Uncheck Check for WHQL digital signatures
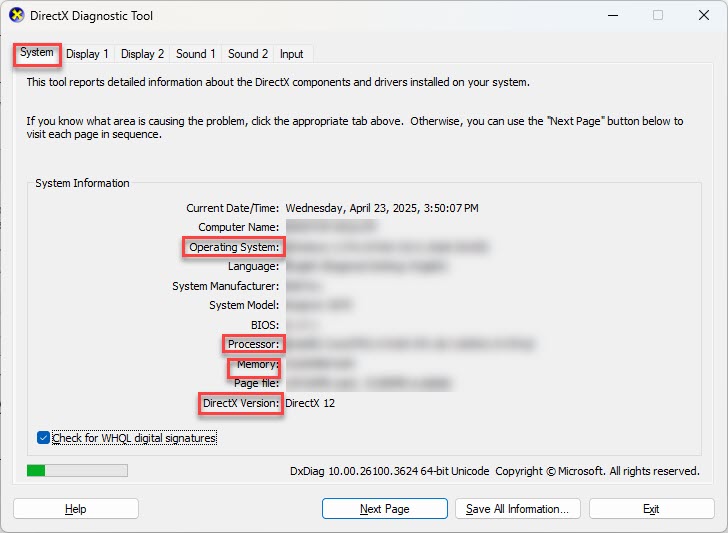This screenshot has height=533, width=728. (x=43, y=438)
